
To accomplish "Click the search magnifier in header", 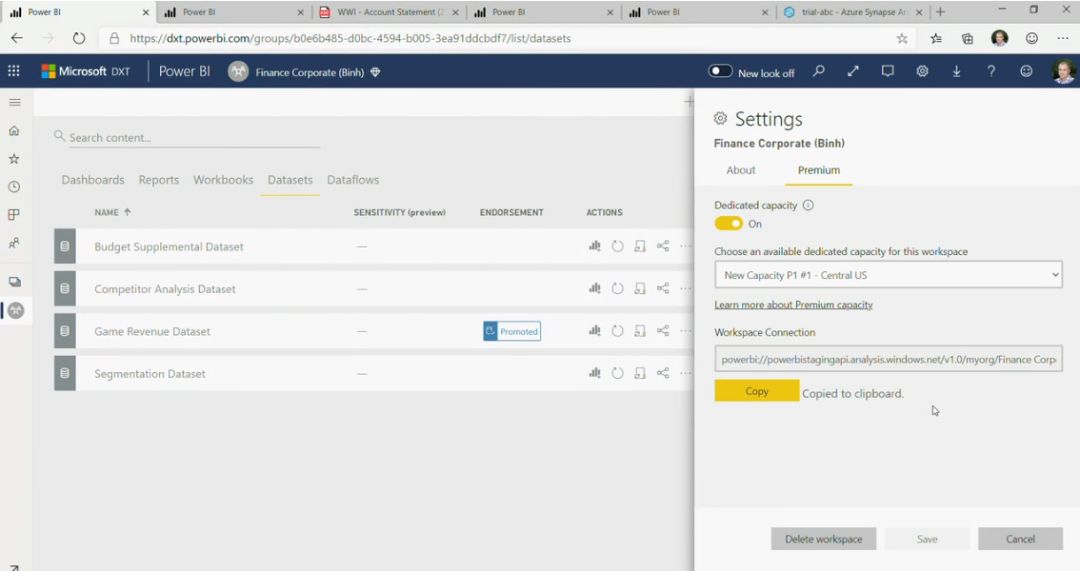I will (x=818, y=71).
